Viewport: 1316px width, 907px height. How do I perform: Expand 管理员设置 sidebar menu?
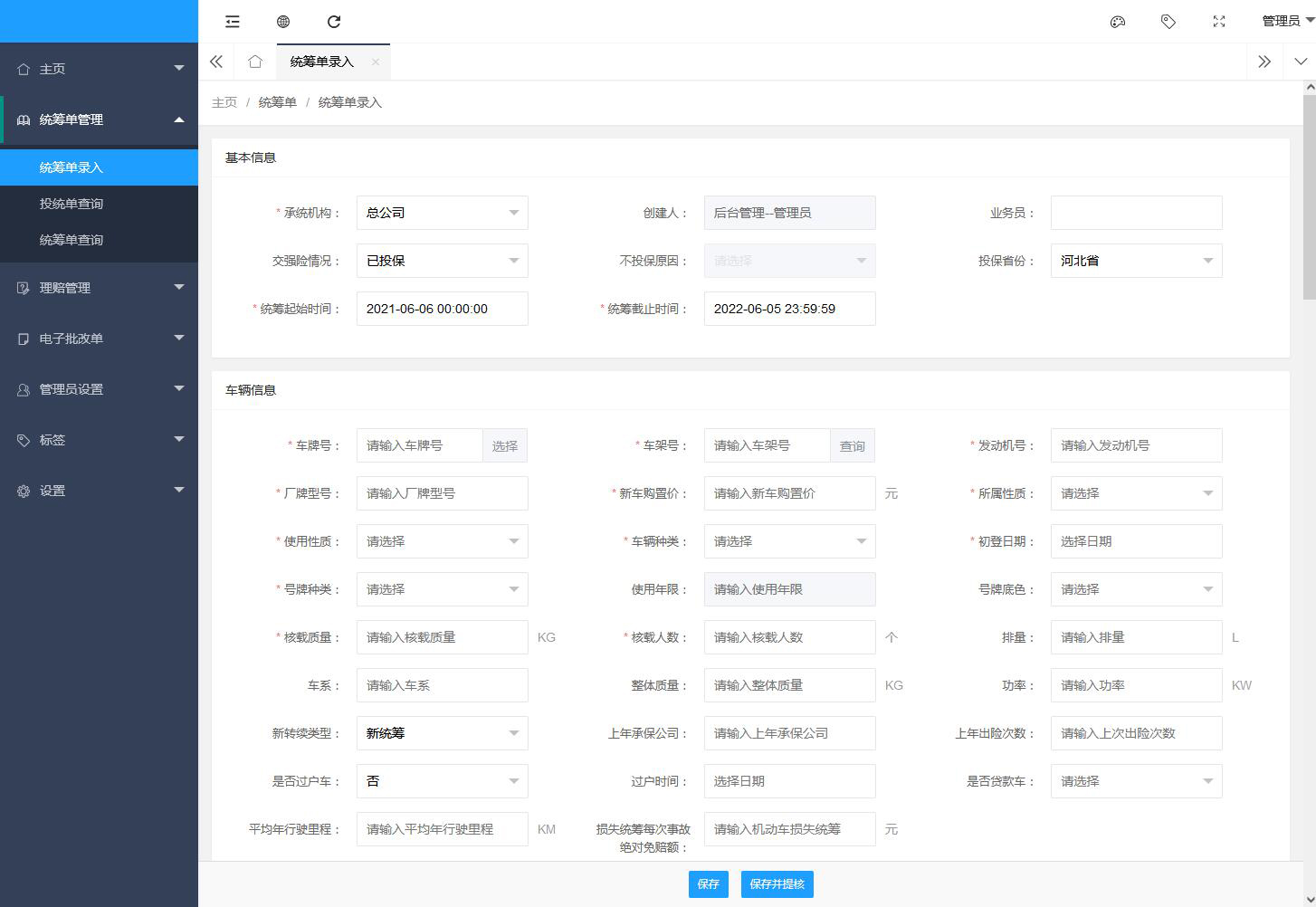[99, 389]
